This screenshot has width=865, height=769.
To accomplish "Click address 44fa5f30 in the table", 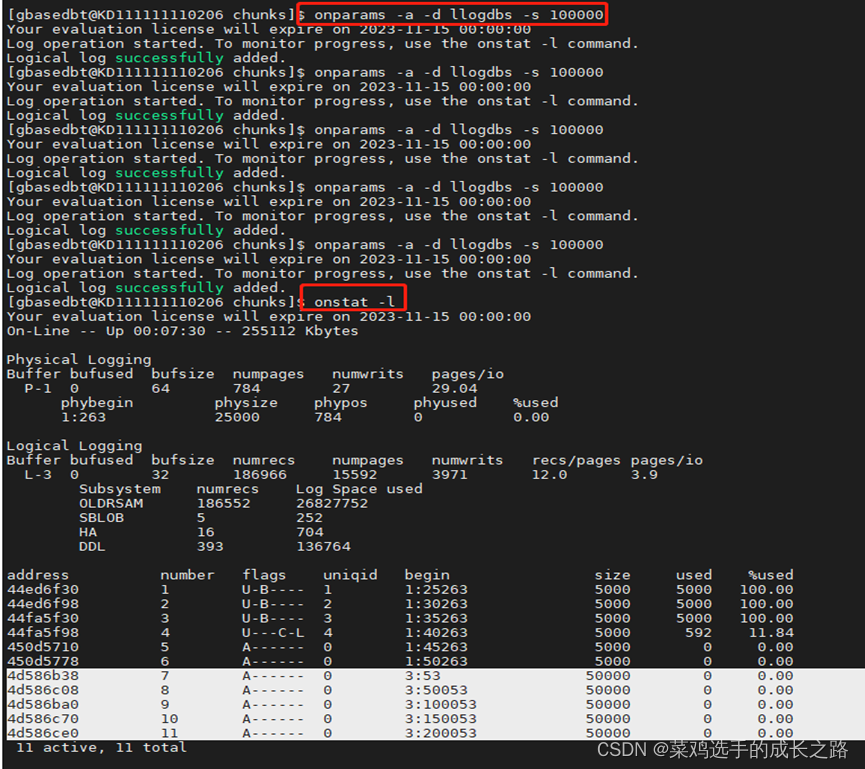I will point(43,618).
